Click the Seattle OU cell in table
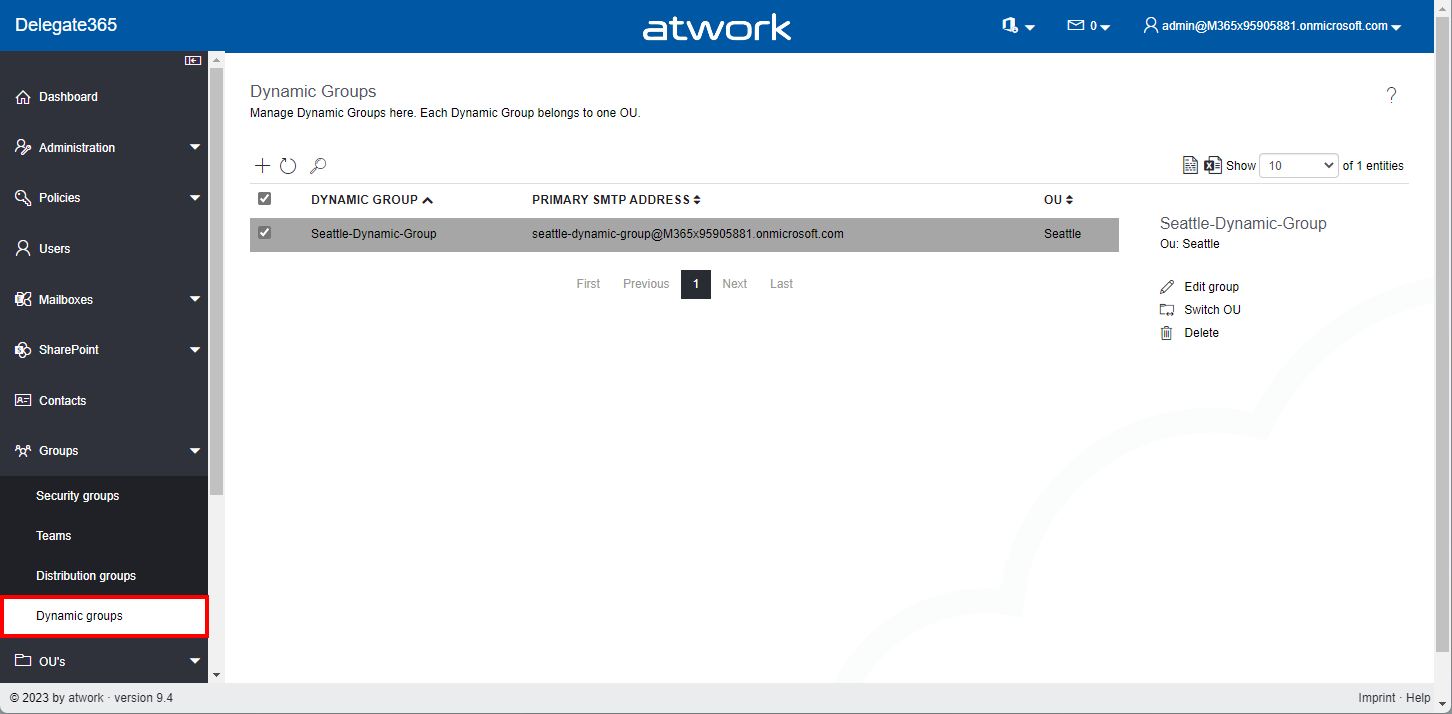 (x=1062, y=234)
